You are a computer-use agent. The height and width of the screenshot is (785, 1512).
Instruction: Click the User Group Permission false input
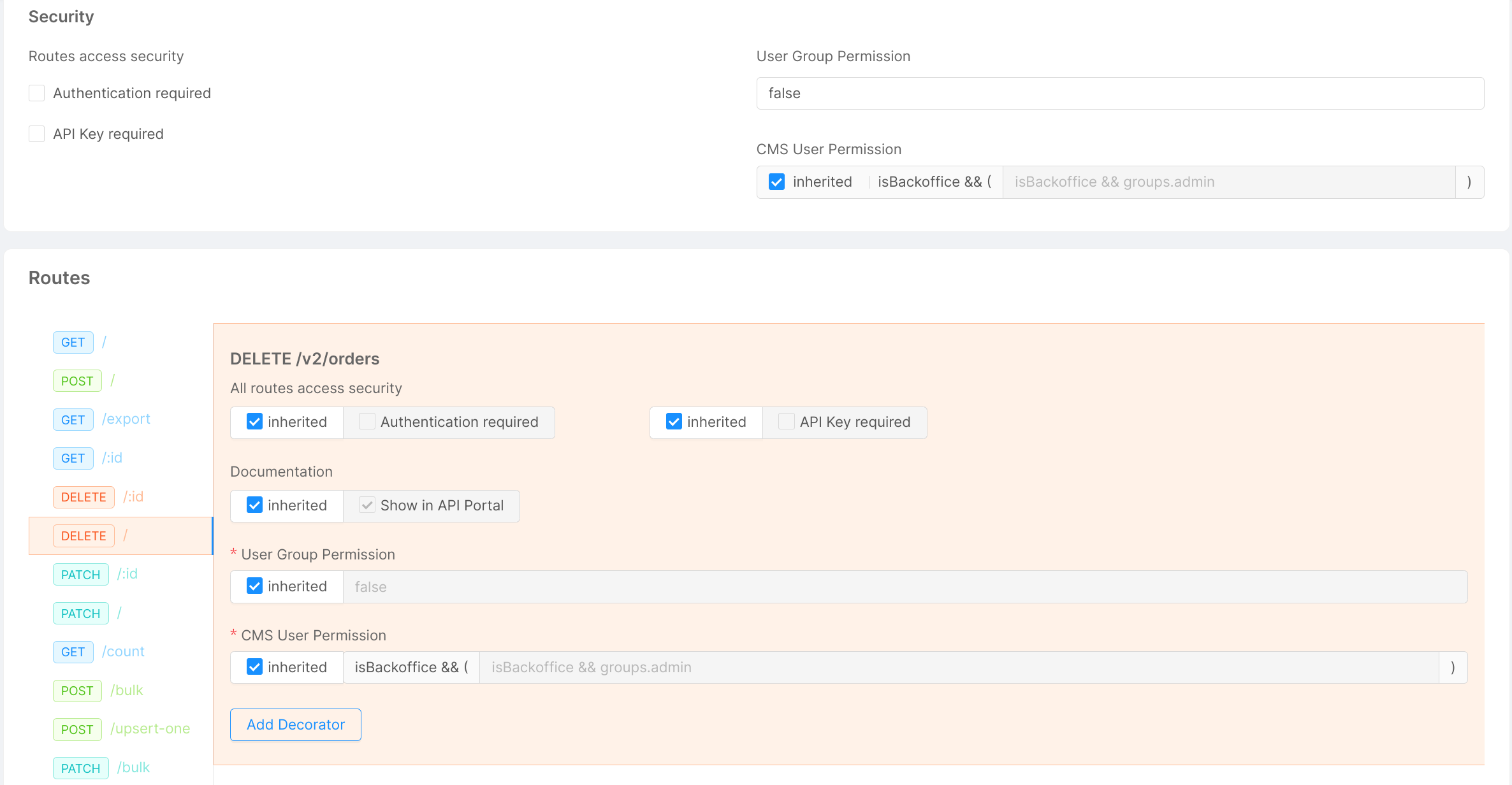[x=1119, y=93]
